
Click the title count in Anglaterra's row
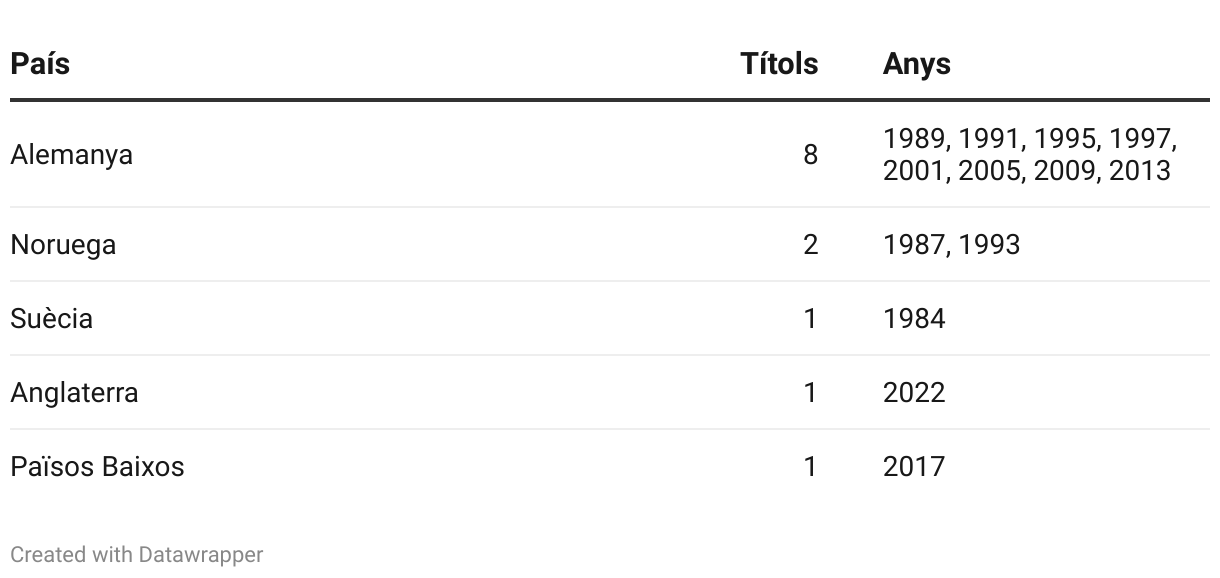pyautogui.click(x=810, y=393)
